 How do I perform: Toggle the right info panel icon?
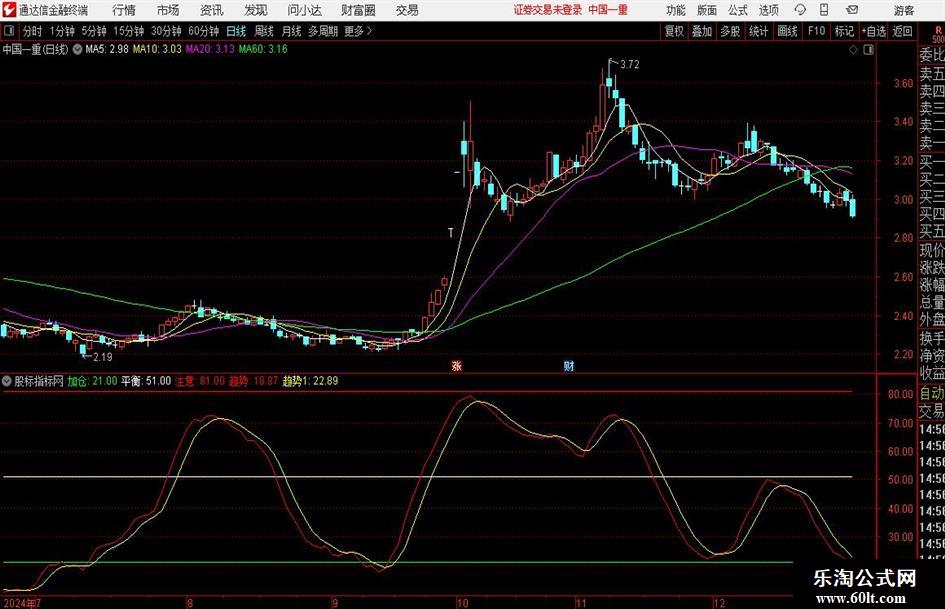pyautogui.click(x=868, y=50)
